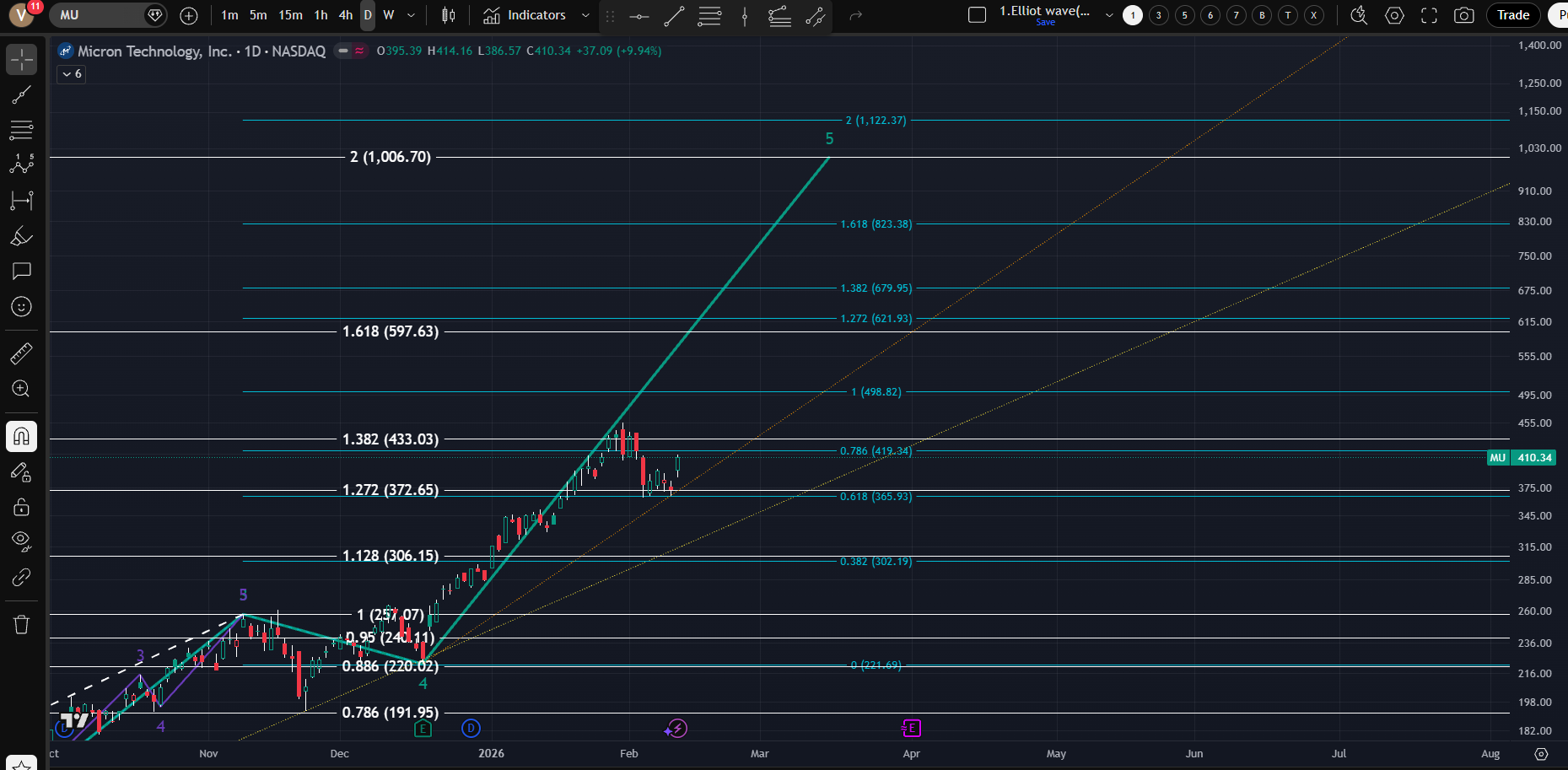Open the candlestick chart type selector

[449, 15]
